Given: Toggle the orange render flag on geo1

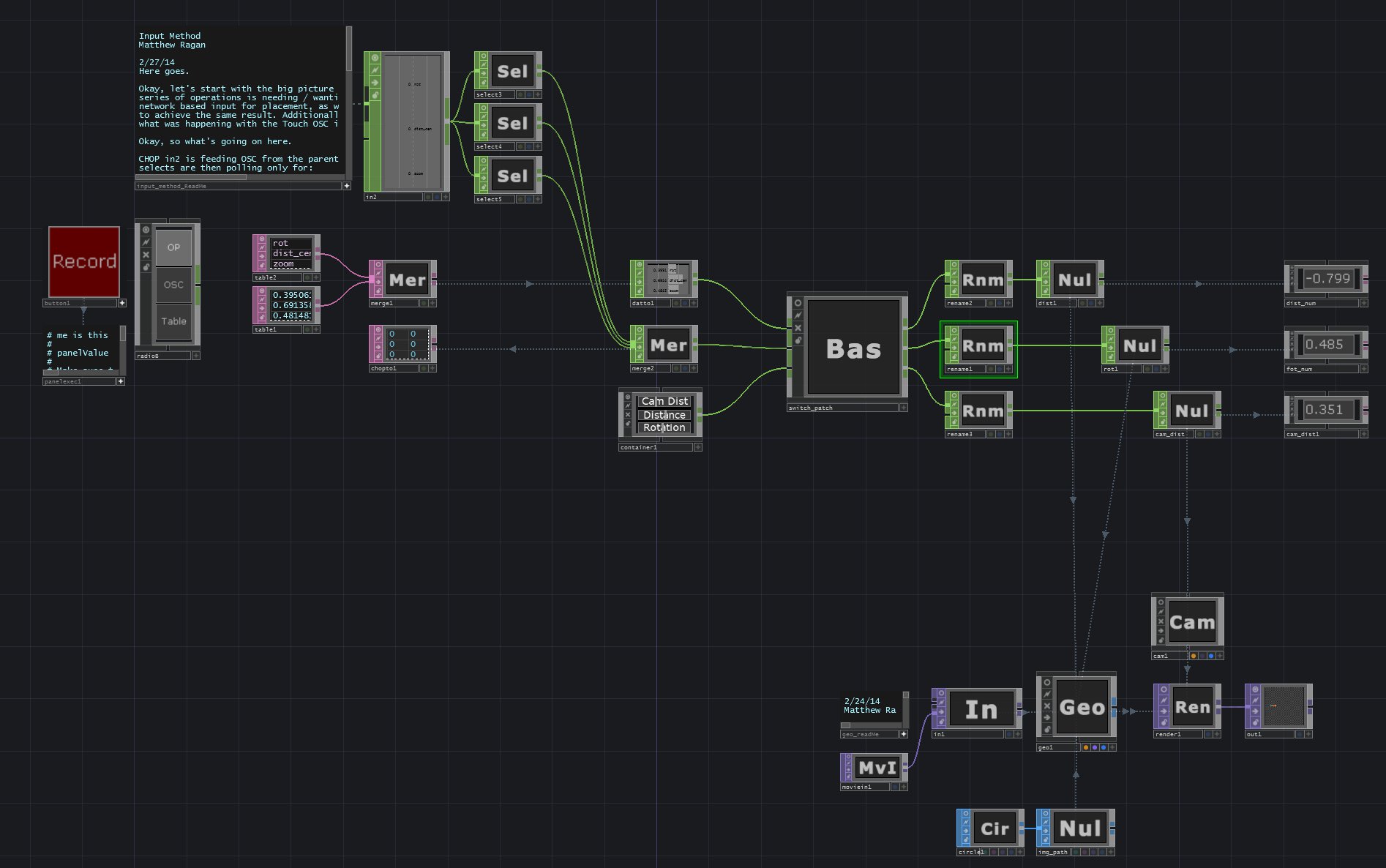Looking at the screenshot, I should coord(1086,747).
